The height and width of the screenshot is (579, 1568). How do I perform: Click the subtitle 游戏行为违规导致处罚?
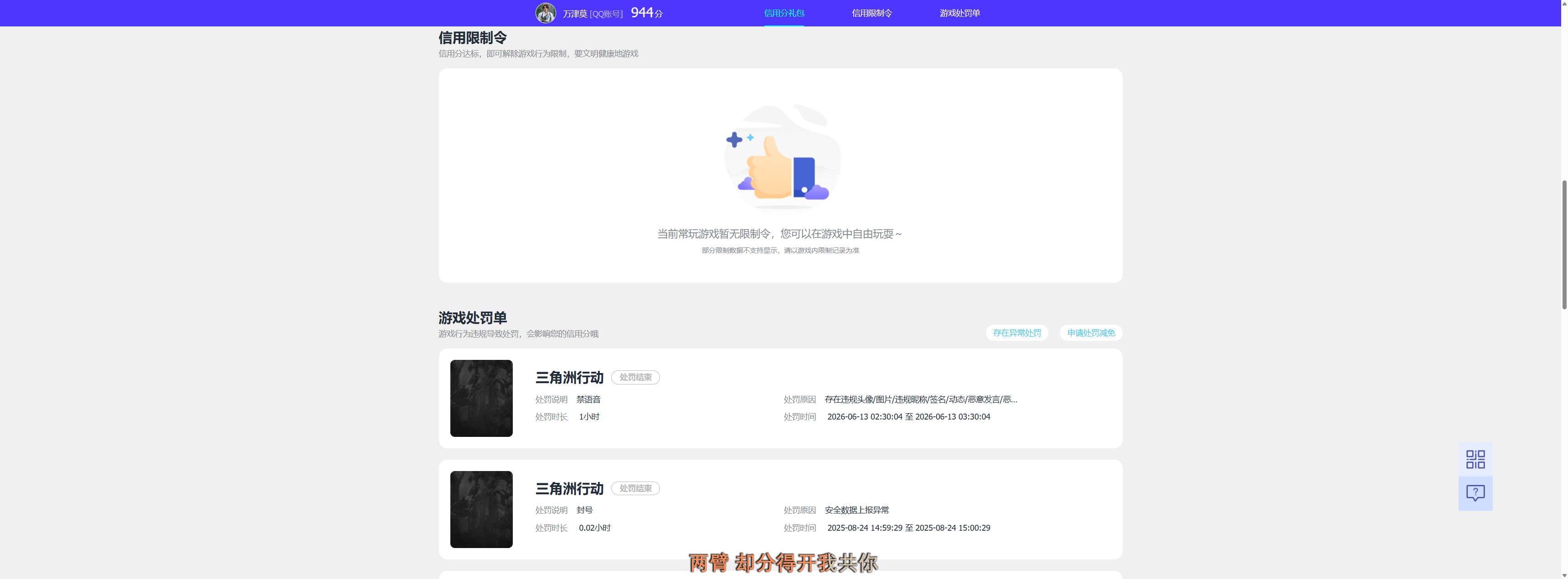click(518, 334)
